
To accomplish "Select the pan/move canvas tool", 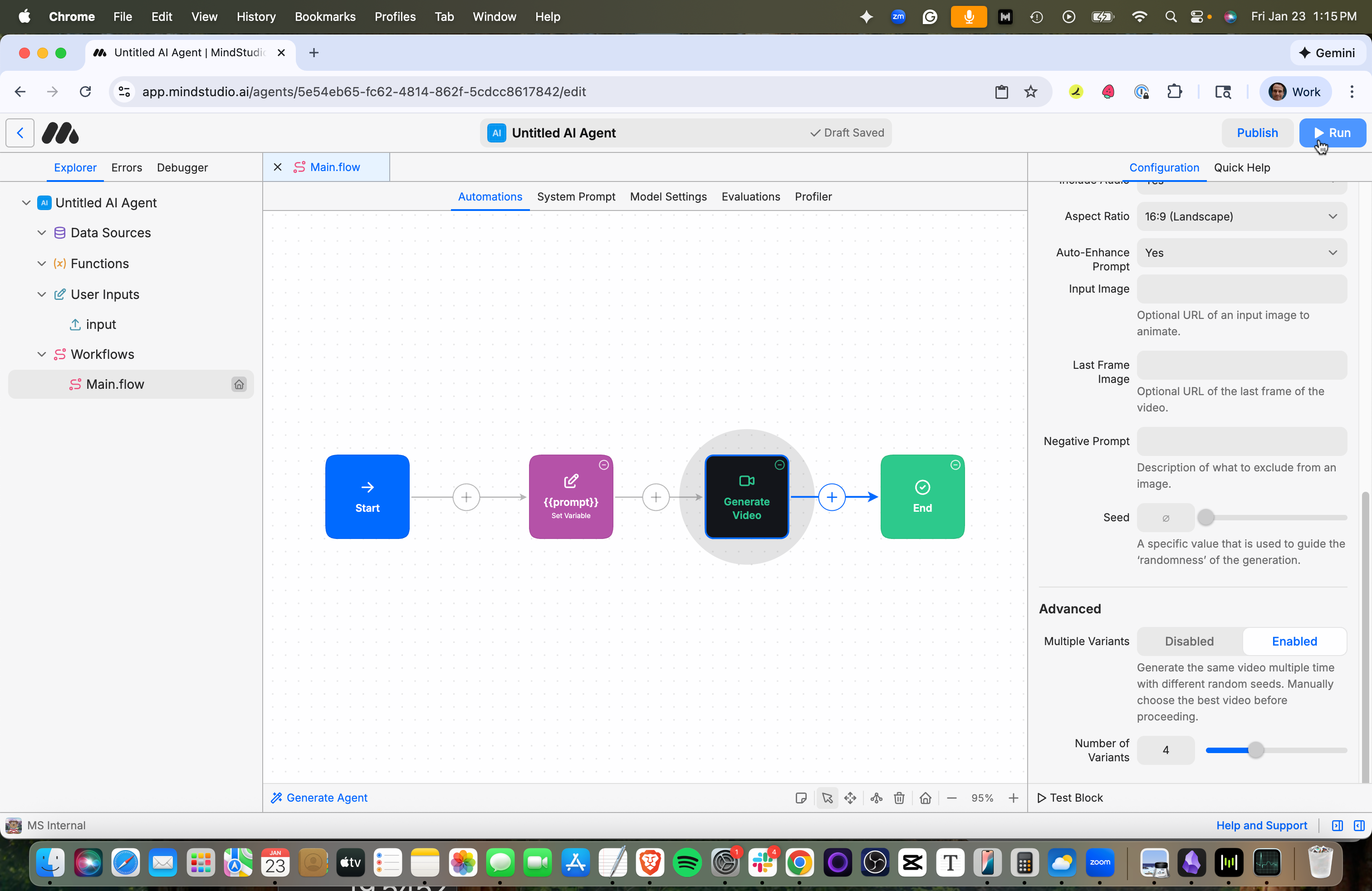I will point(850,798).
